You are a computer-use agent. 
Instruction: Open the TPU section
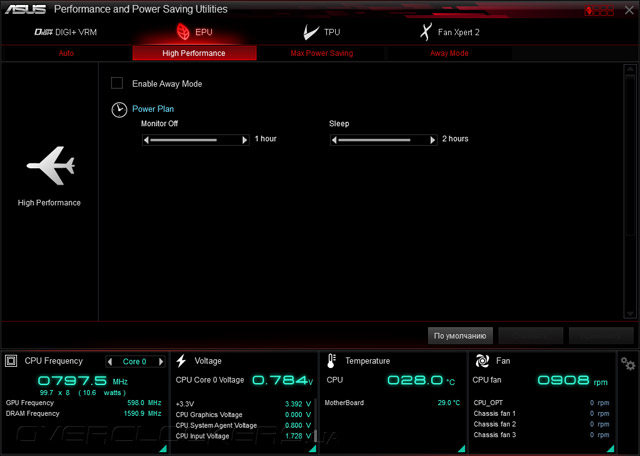coord(322,32)
